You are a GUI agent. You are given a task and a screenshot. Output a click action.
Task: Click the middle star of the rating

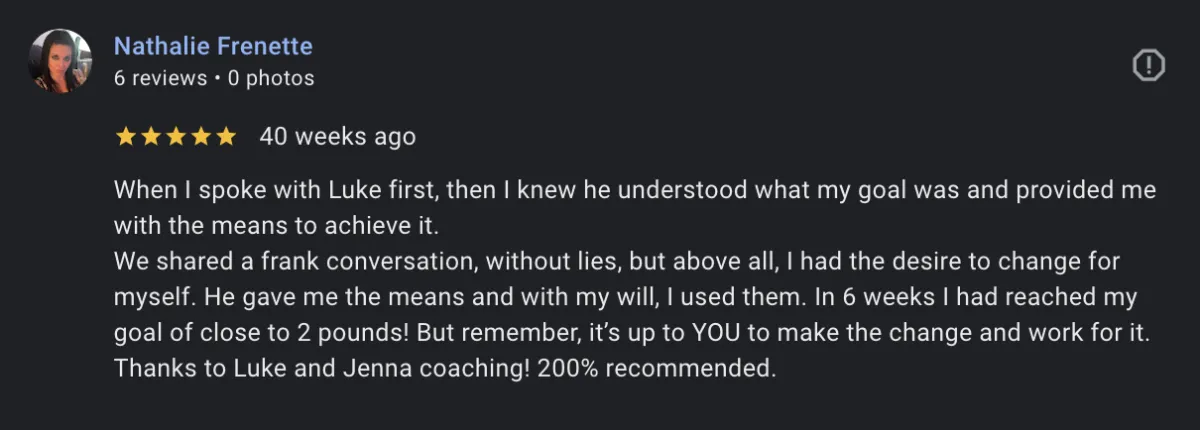[x=176, y=136]
